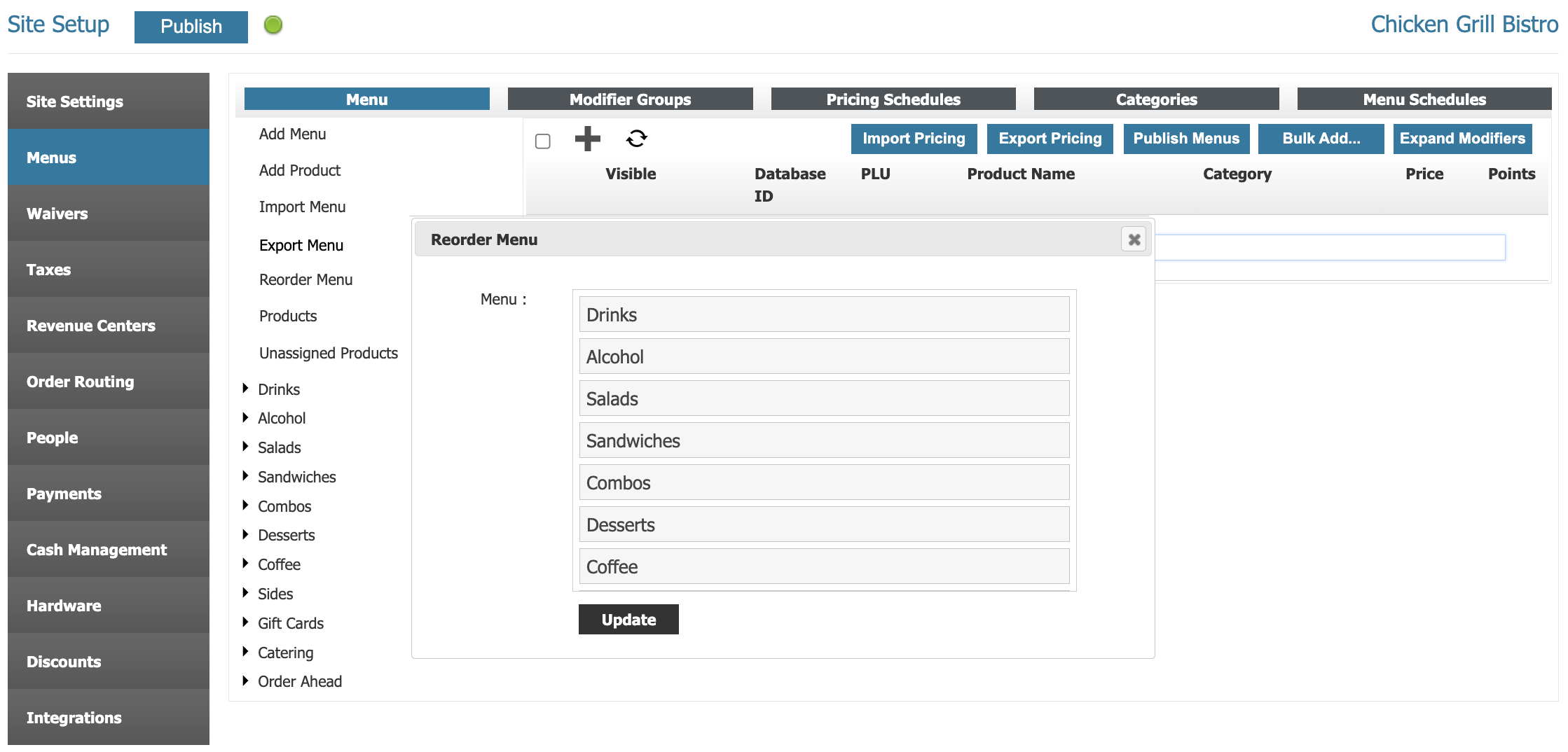Click the Bulk Add button

coord(1321,139)
